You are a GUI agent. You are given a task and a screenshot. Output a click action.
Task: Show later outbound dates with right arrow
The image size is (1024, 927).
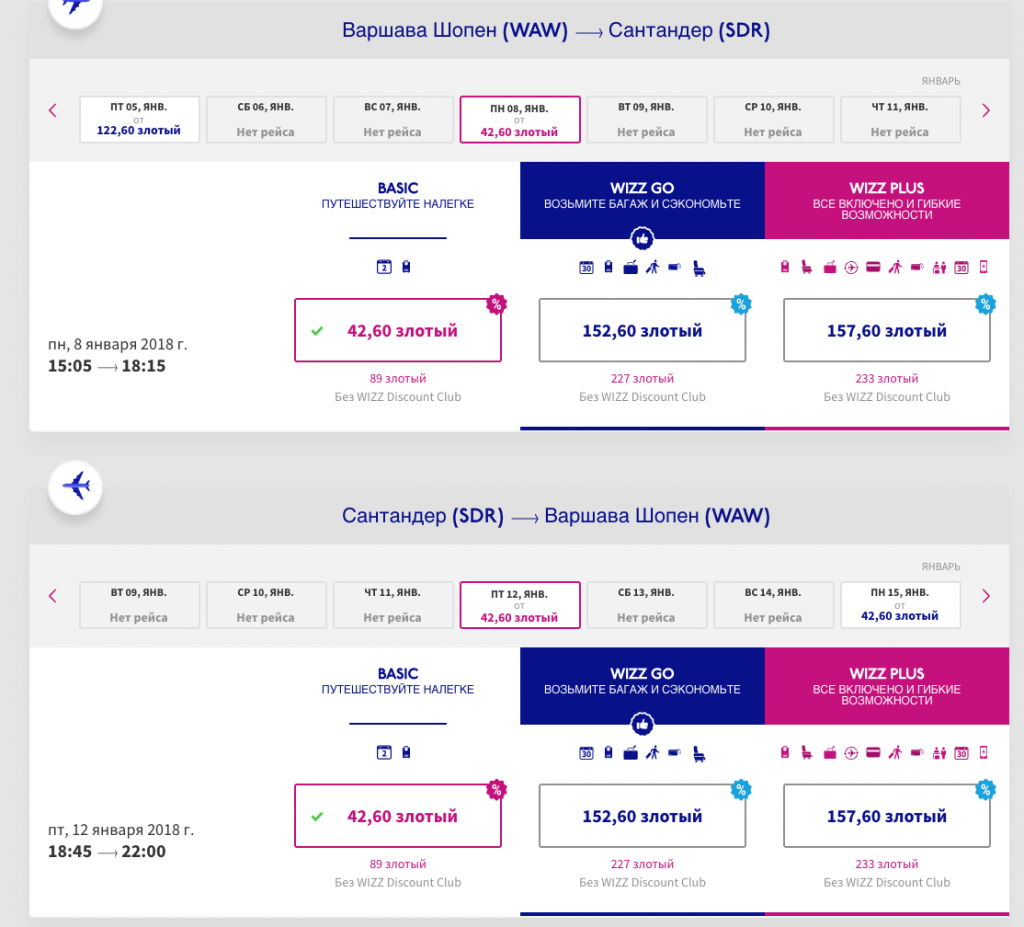pyautogui.click(x=986, y=111)
